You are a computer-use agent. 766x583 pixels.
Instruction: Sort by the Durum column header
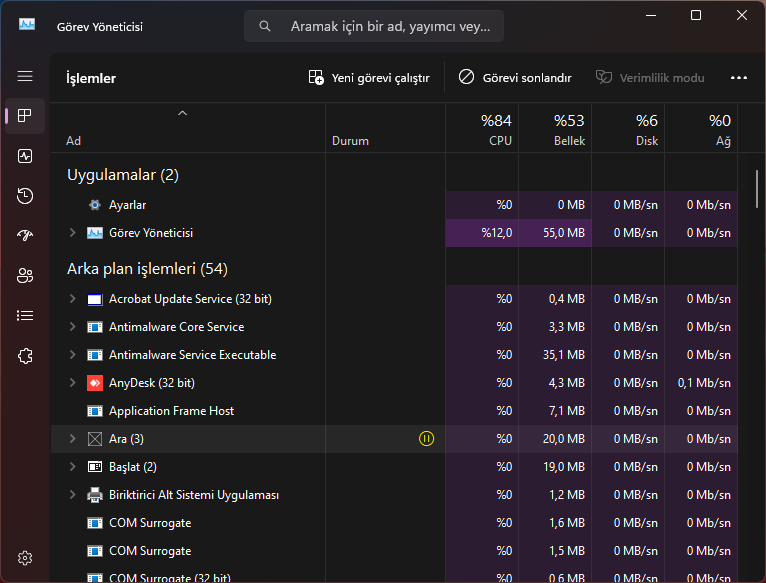385,128
